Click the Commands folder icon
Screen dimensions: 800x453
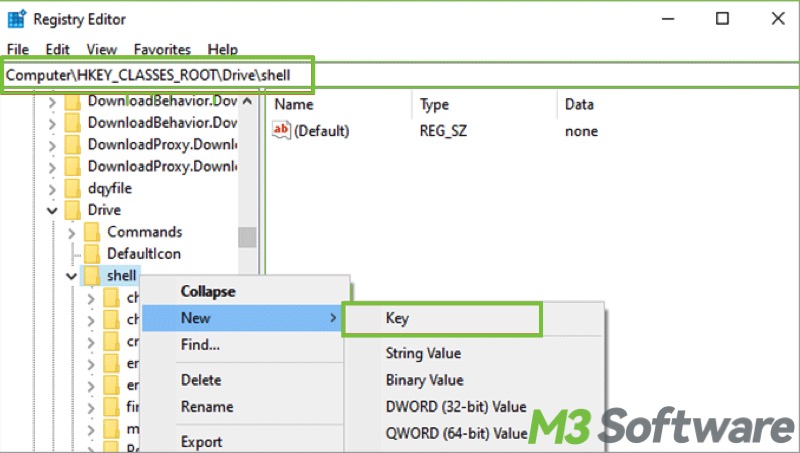[x=92, y=232]
